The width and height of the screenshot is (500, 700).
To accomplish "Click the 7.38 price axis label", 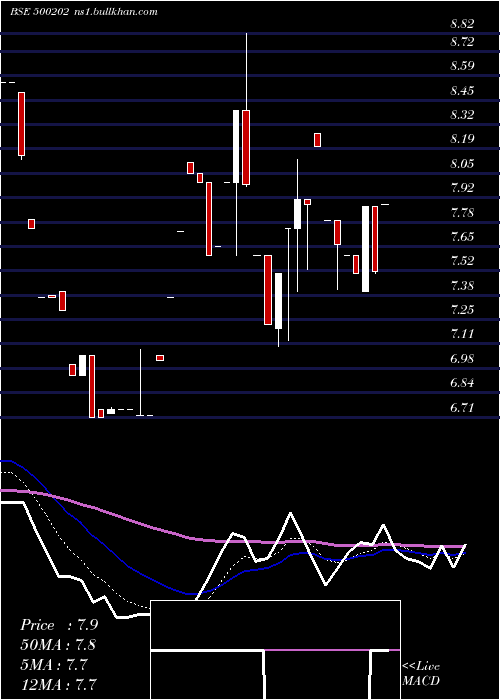I will click(x=462, y=286).
